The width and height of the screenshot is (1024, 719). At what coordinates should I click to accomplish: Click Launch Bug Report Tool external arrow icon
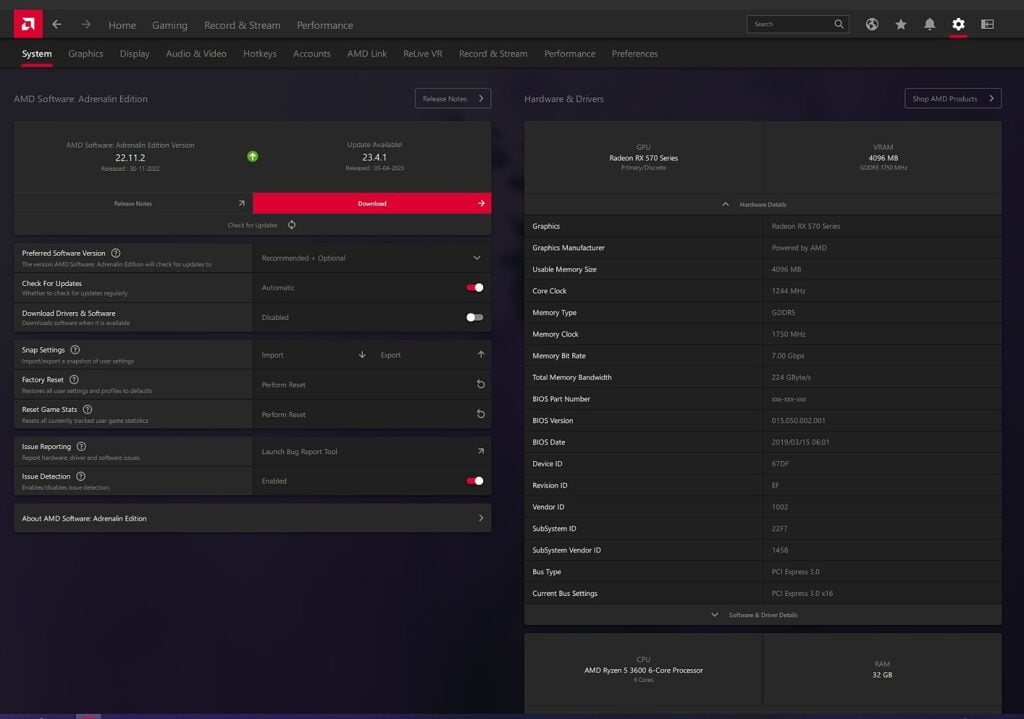point(481,451)
